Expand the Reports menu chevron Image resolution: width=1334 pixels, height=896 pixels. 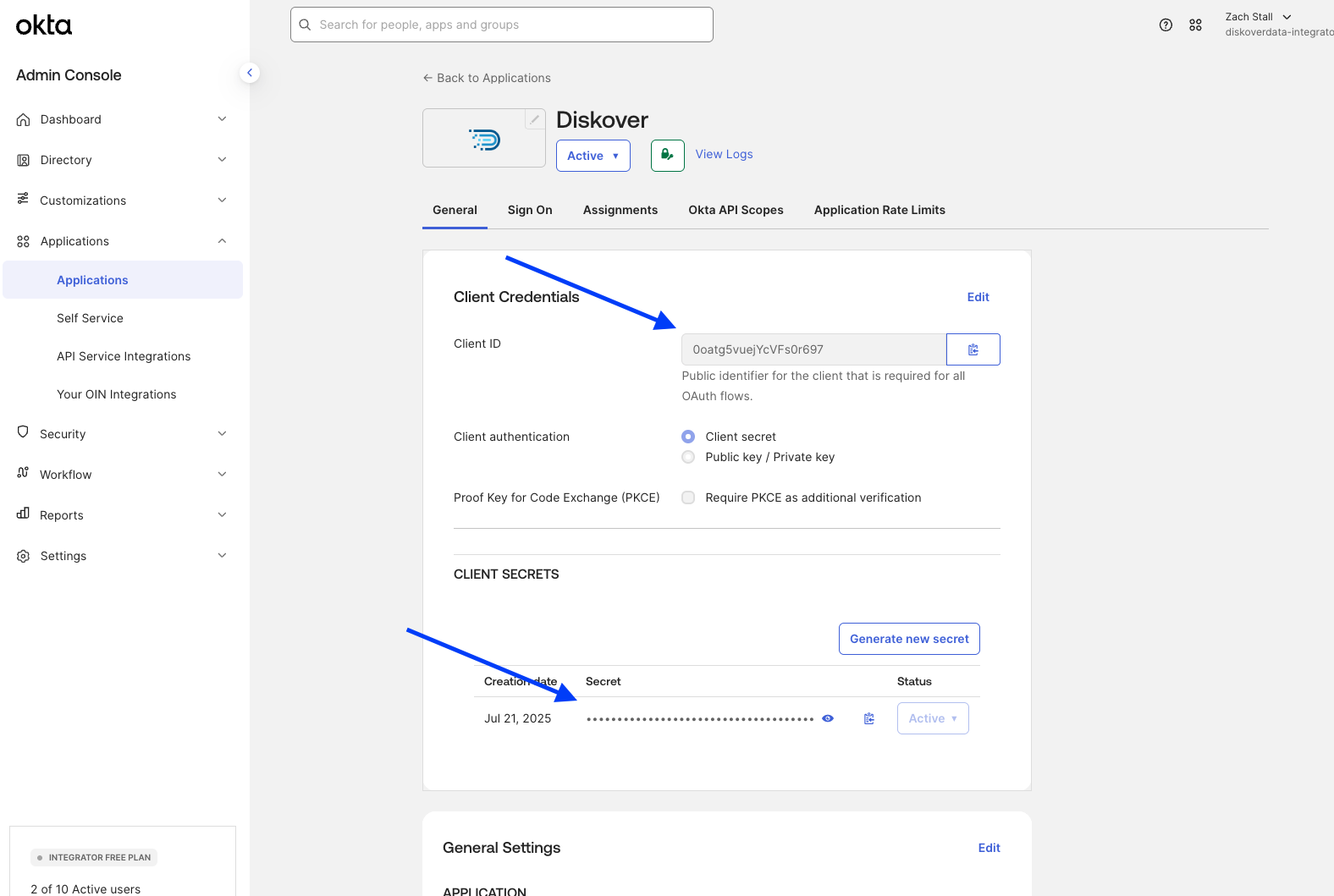click(x=222, y=515)
